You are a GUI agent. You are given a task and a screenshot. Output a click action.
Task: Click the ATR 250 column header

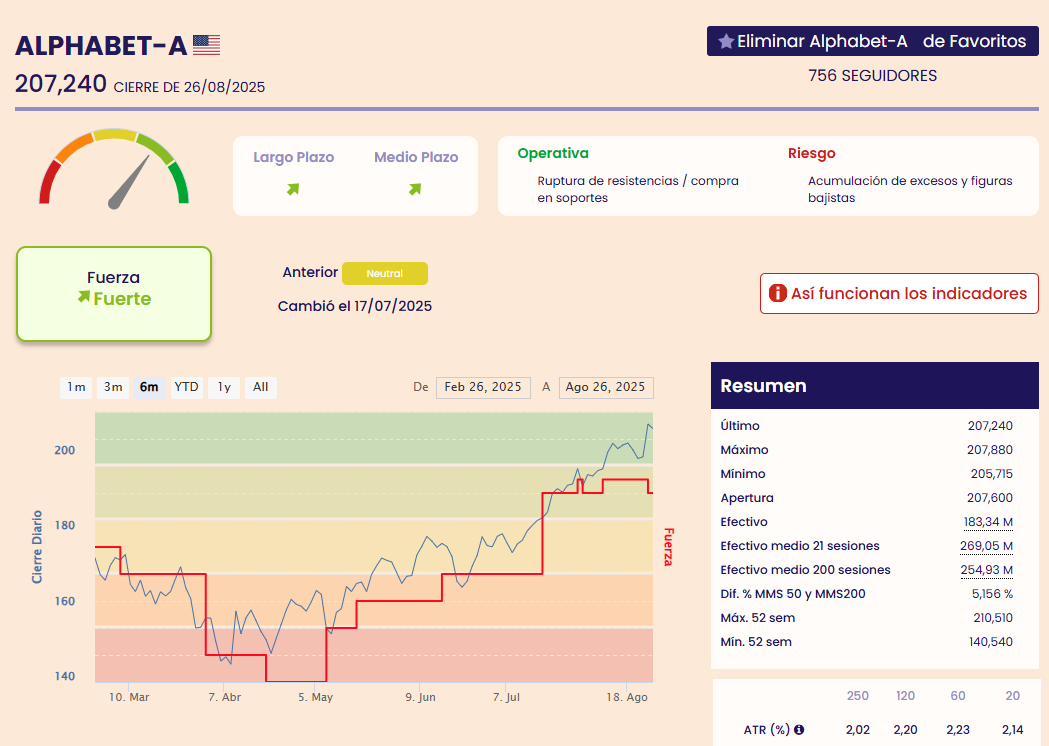pyautogui.click(x=858, y=696)
